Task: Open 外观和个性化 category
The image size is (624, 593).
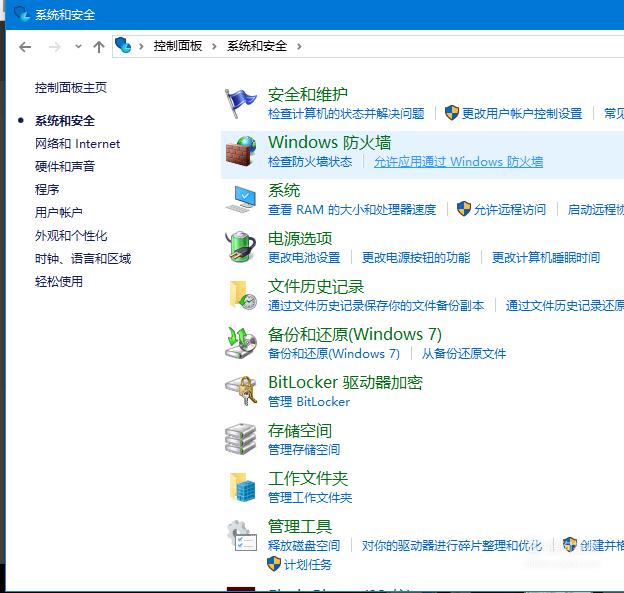Action: click(x=71, y=236)
